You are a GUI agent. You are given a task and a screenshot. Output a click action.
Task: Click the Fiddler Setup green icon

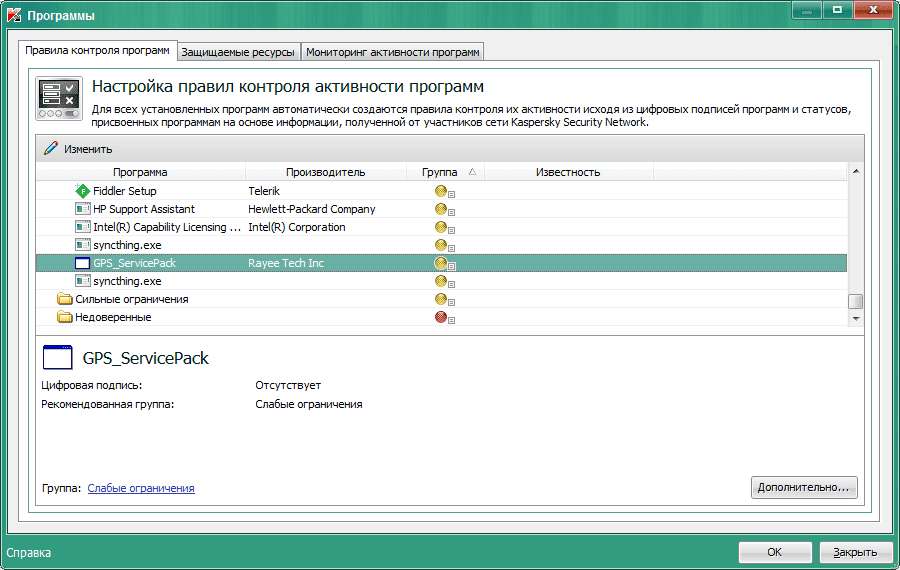click(83, 191)
